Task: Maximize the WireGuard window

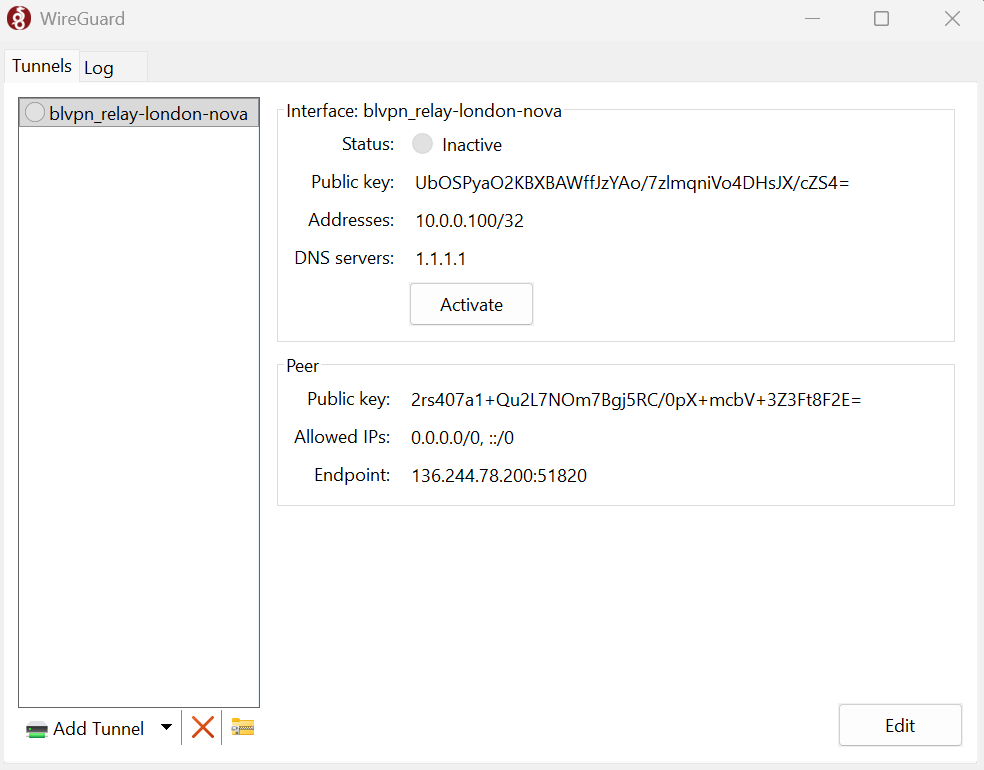Action: coord(881,19)
